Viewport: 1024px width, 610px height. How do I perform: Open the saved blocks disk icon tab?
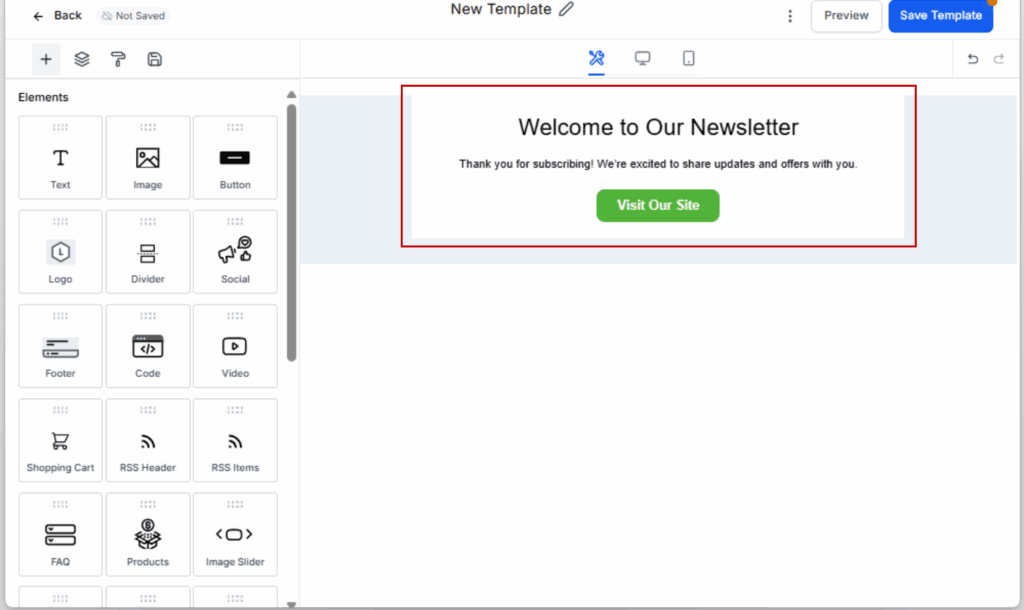coord(154,59)
